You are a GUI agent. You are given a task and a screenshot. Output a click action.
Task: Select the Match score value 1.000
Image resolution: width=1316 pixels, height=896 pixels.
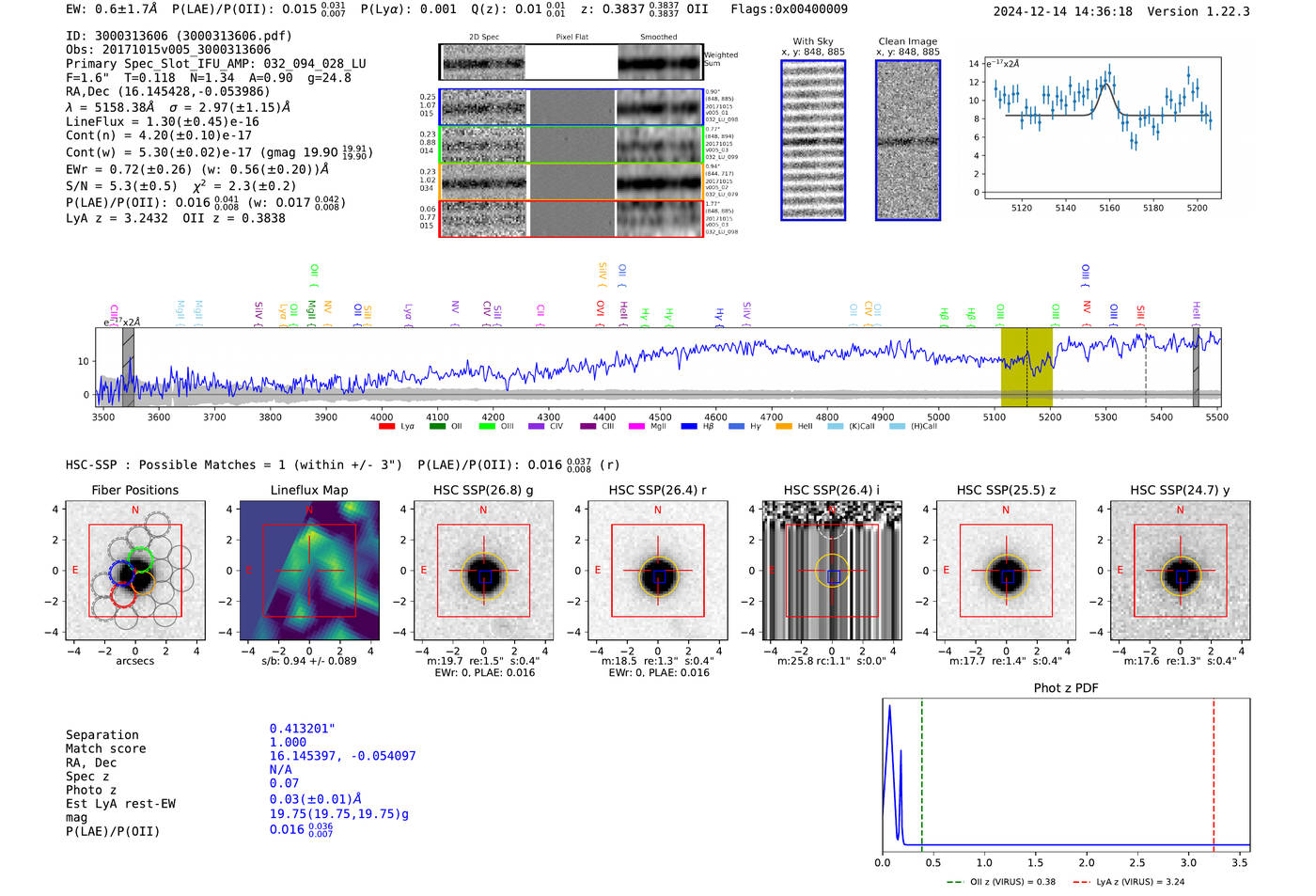click(288, 742)
